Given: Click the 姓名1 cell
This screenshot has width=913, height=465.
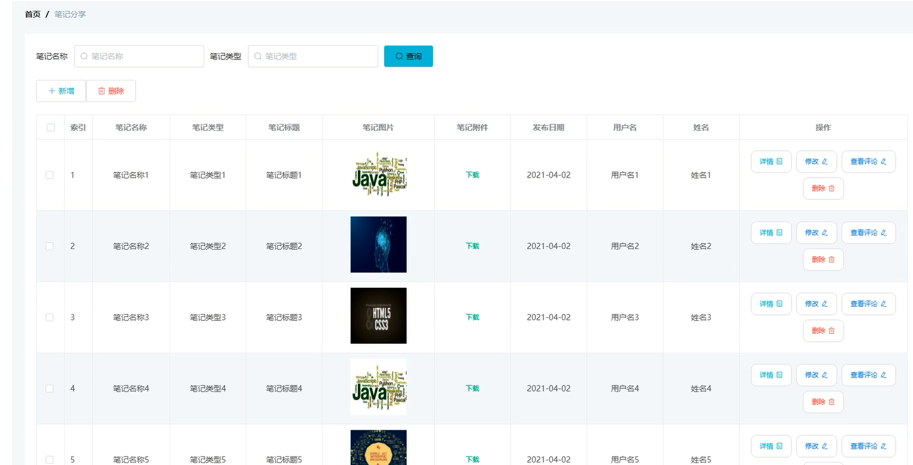Looking at the screenshot, I should point(701,175).
